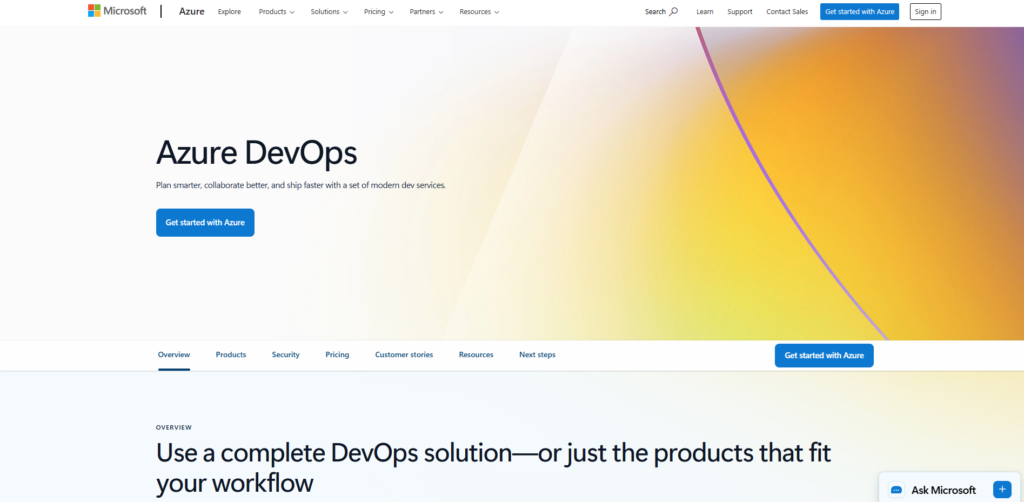The image size is (1024, 502).
Task: Open the Azure home link
Action: tap(191, 12)
